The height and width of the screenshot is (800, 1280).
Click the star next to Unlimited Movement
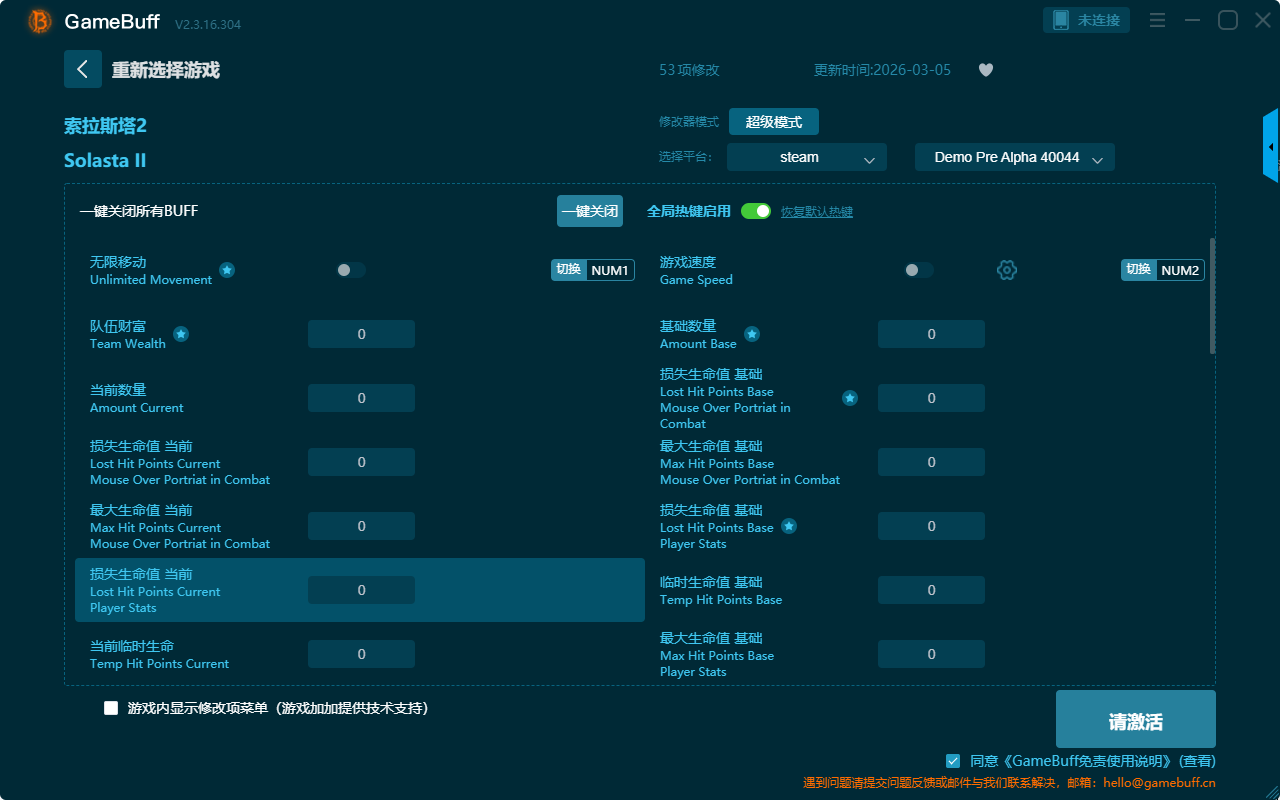pyautogui.click(x=227, y=270)
